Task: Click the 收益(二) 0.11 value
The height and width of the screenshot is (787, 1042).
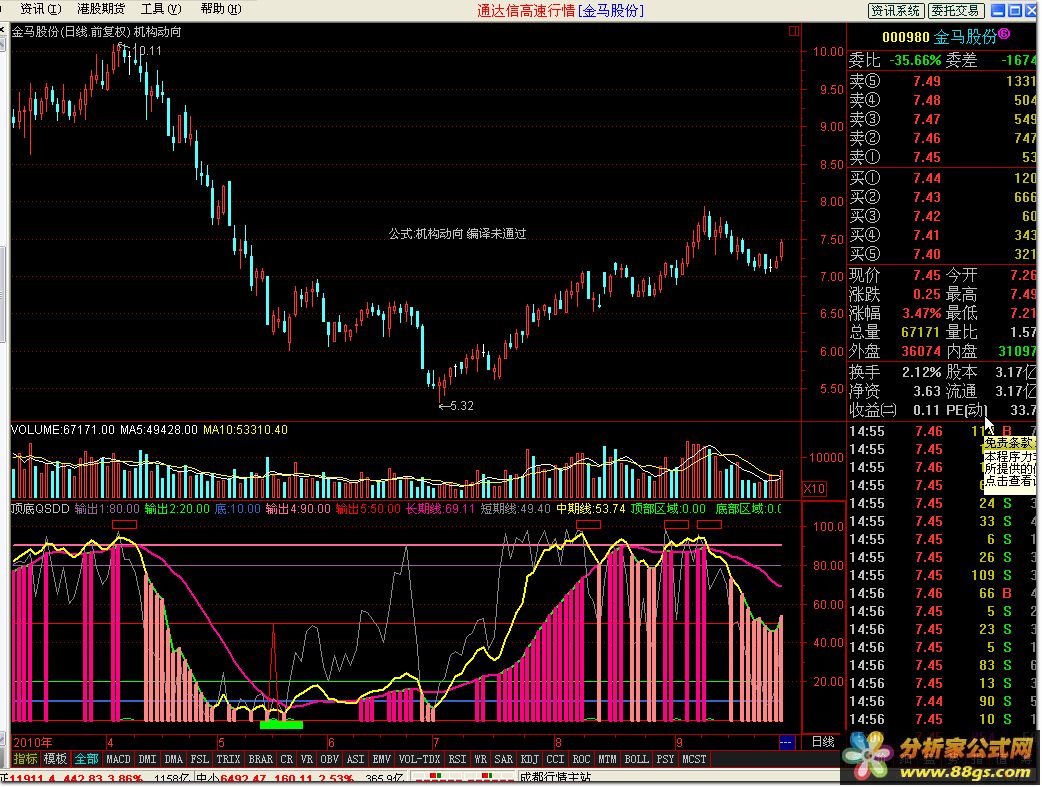Action: click(x=926, y=410)
